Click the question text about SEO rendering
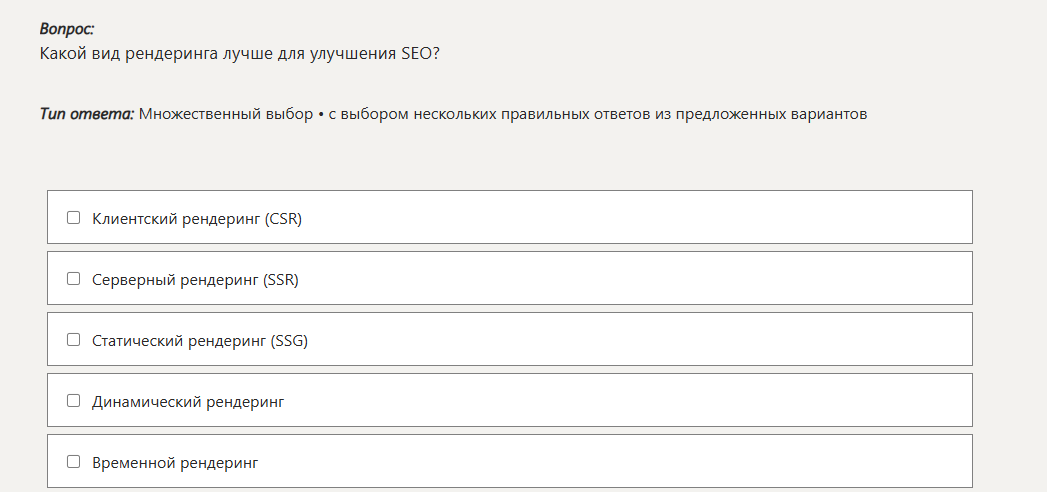The image size is (1047, 492). (240, 53)
